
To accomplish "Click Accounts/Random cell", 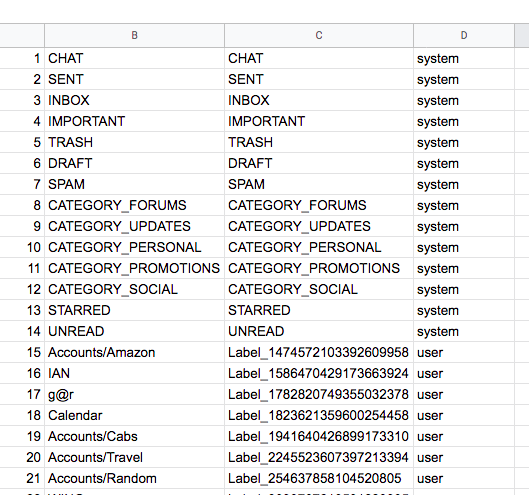I will pyautogui.click(x=134, y=478).
